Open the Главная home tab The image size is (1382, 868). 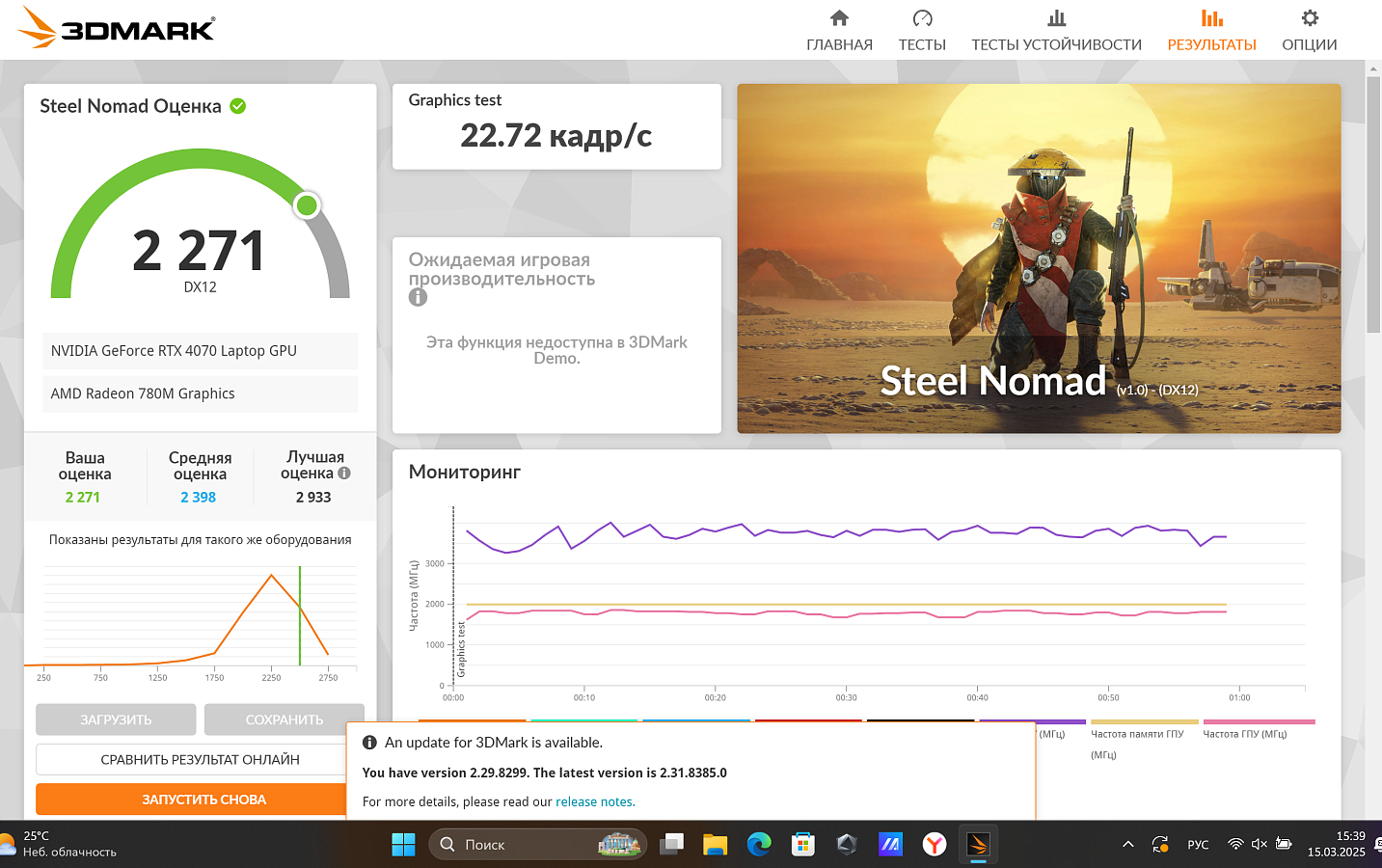click(839, 31)
